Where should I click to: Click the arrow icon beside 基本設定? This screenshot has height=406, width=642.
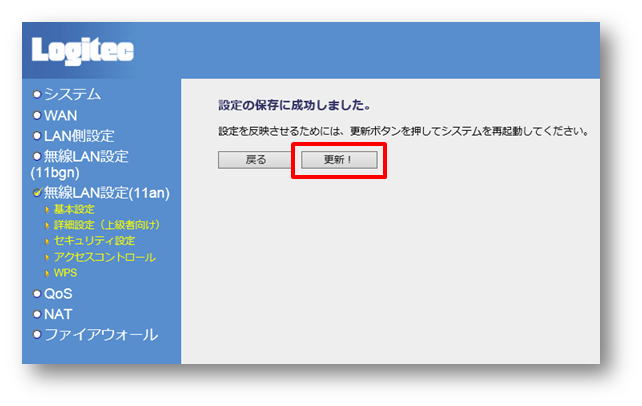point(47,210)
